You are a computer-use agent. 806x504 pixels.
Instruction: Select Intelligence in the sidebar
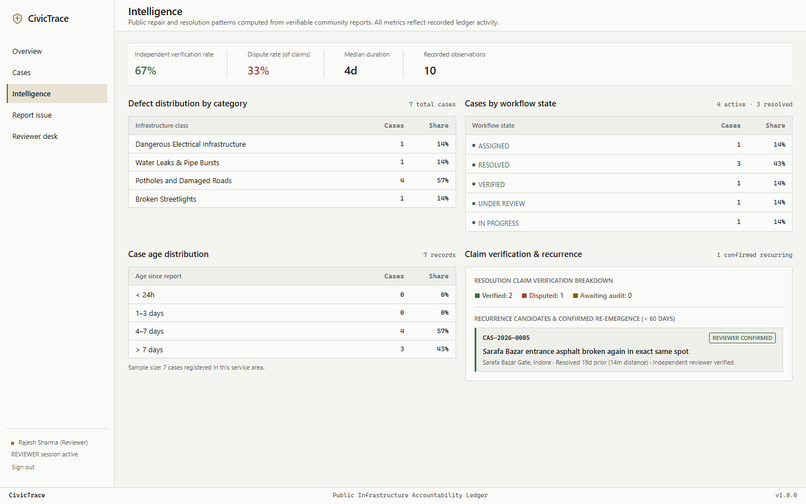[57, 94]
